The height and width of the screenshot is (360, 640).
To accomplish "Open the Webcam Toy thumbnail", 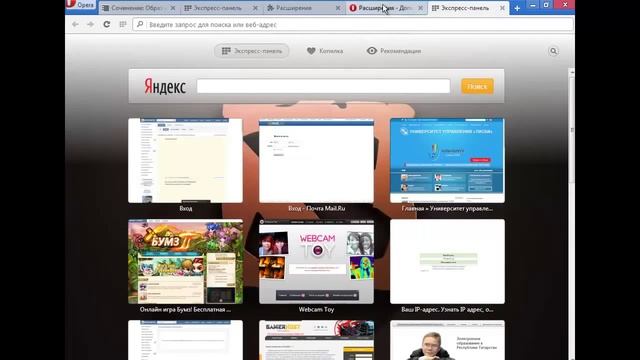I will tap(316, 261).
